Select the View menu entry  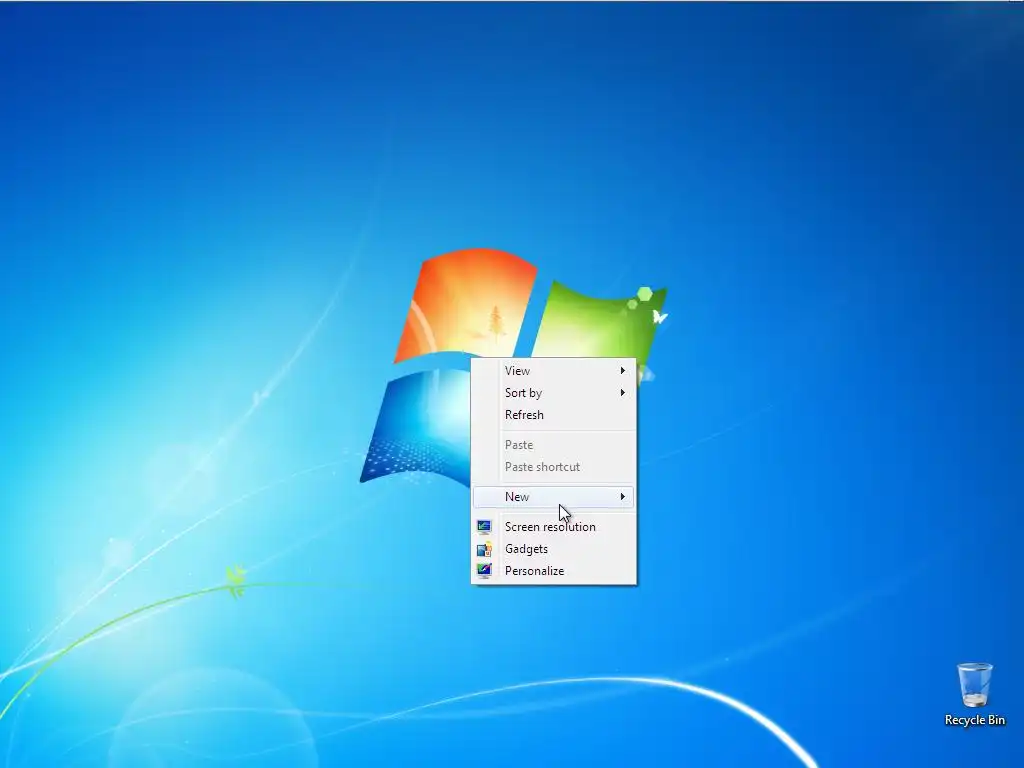coord(553,370)
